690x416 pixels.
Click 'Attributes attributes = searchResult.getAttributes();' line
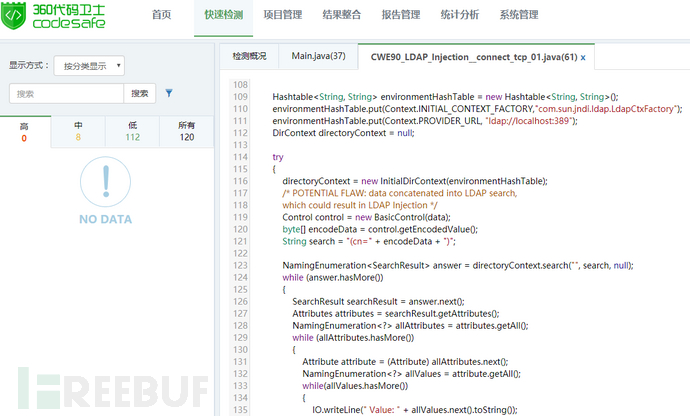[396, 313]
